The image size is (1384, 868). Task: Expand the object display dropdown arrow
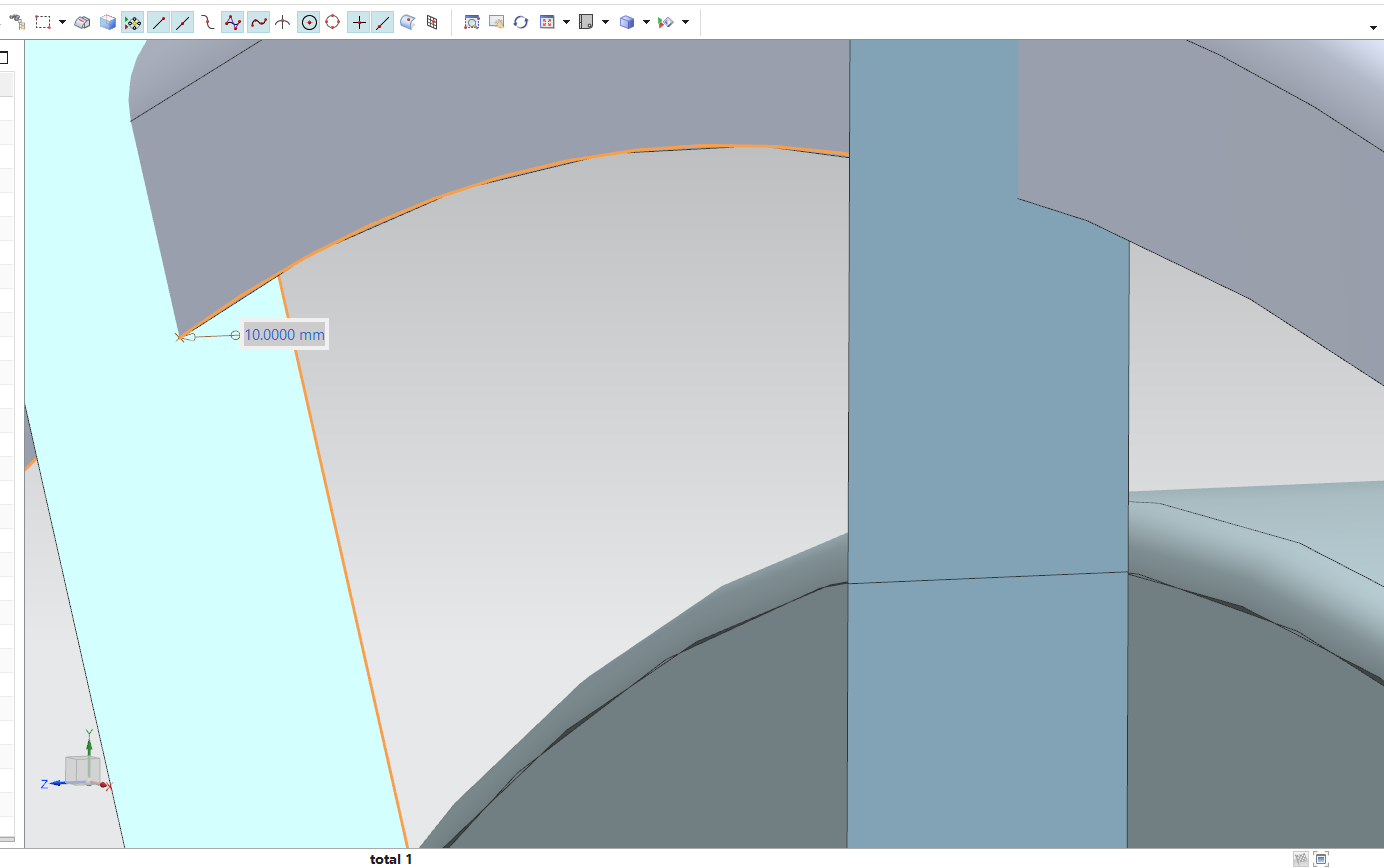tap(685, 22)
